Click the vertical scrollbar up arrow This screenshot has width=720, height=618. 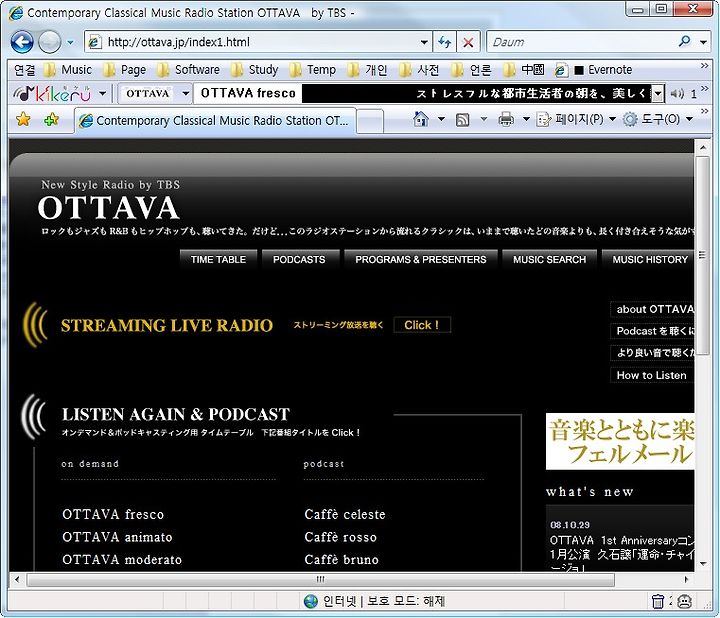[703, 147]
